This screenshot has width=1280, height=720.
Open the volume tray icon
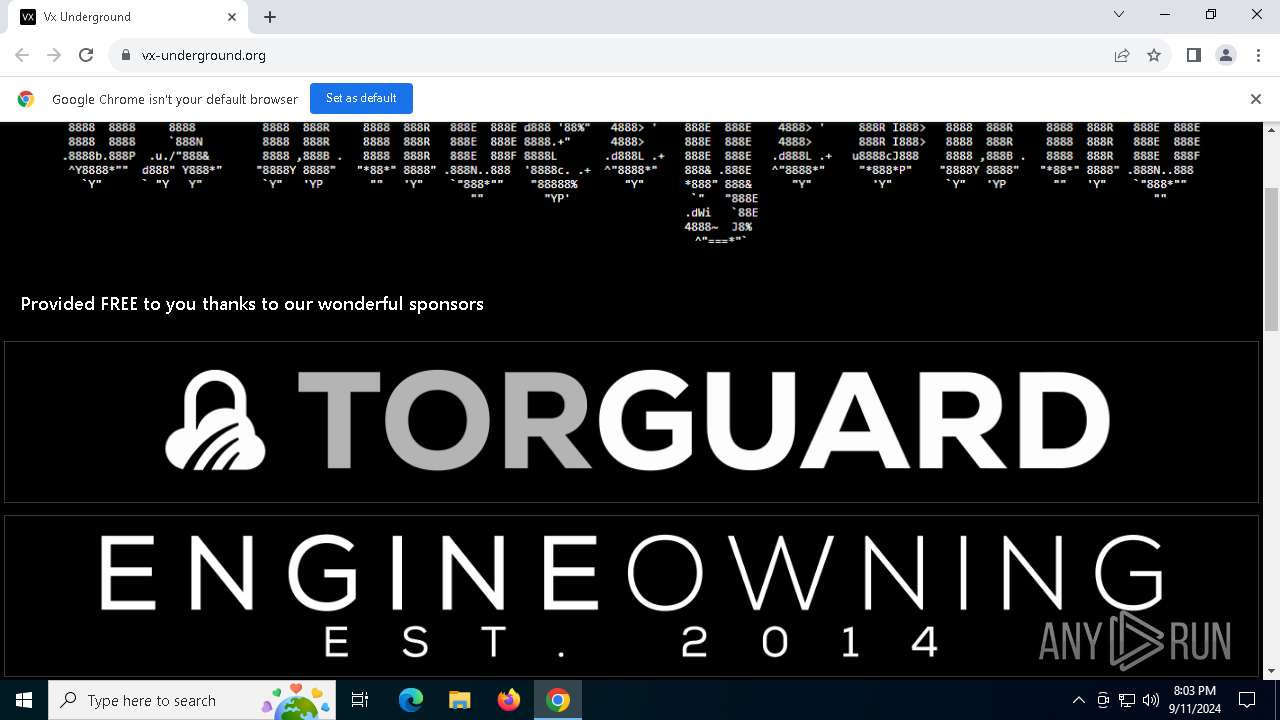[1151, 700]
